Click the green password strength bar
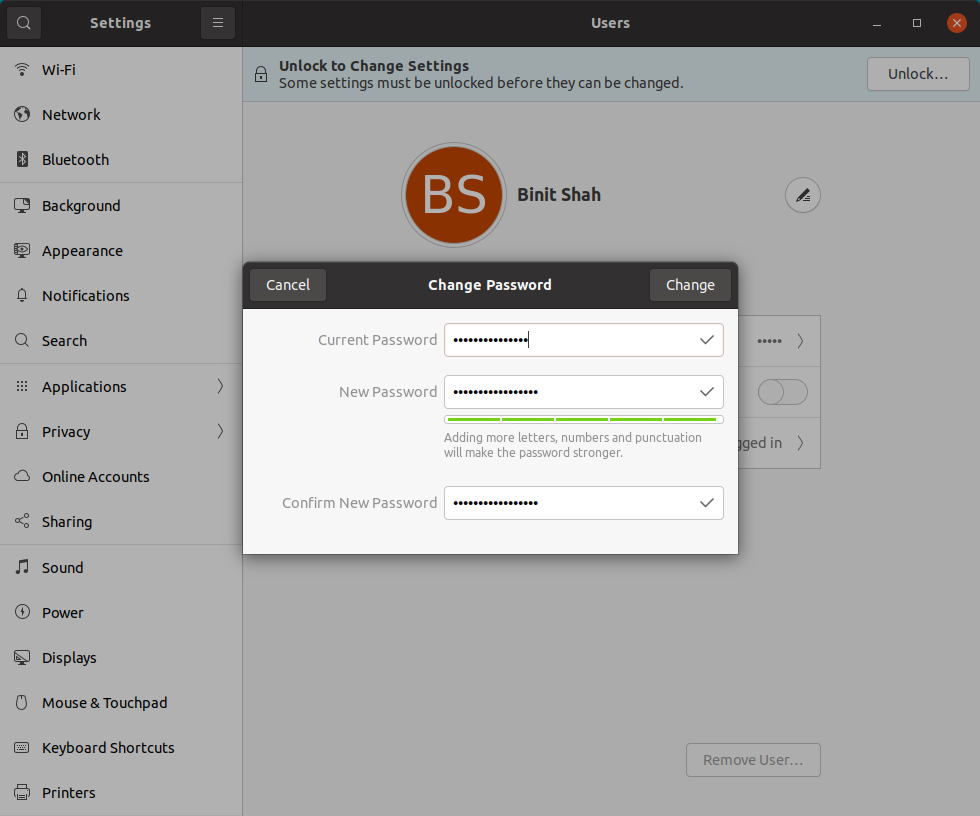This screenshot has height=816, width=980. pyautogui.click(x=584, y=420)
